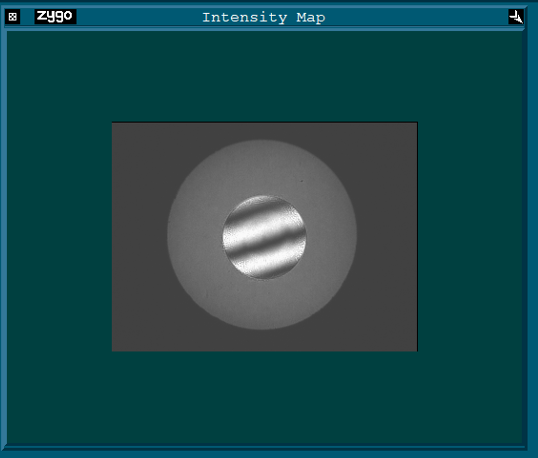The image size is (538, 458).
Task: Click the pin icon at title bar's right end
Action: 516,16
